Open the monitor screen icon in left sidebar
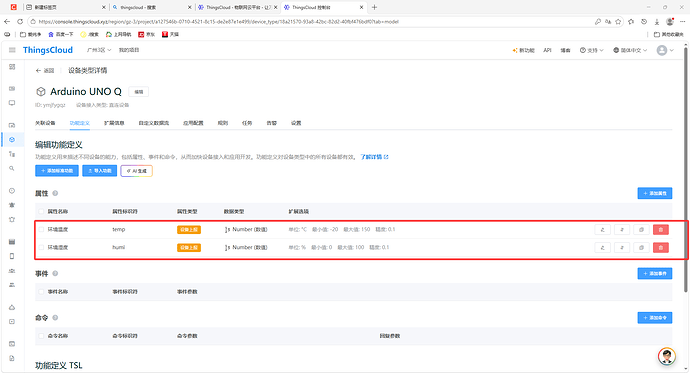The width and height of the screenshot is (690, 373). click(x=12, y=103)
